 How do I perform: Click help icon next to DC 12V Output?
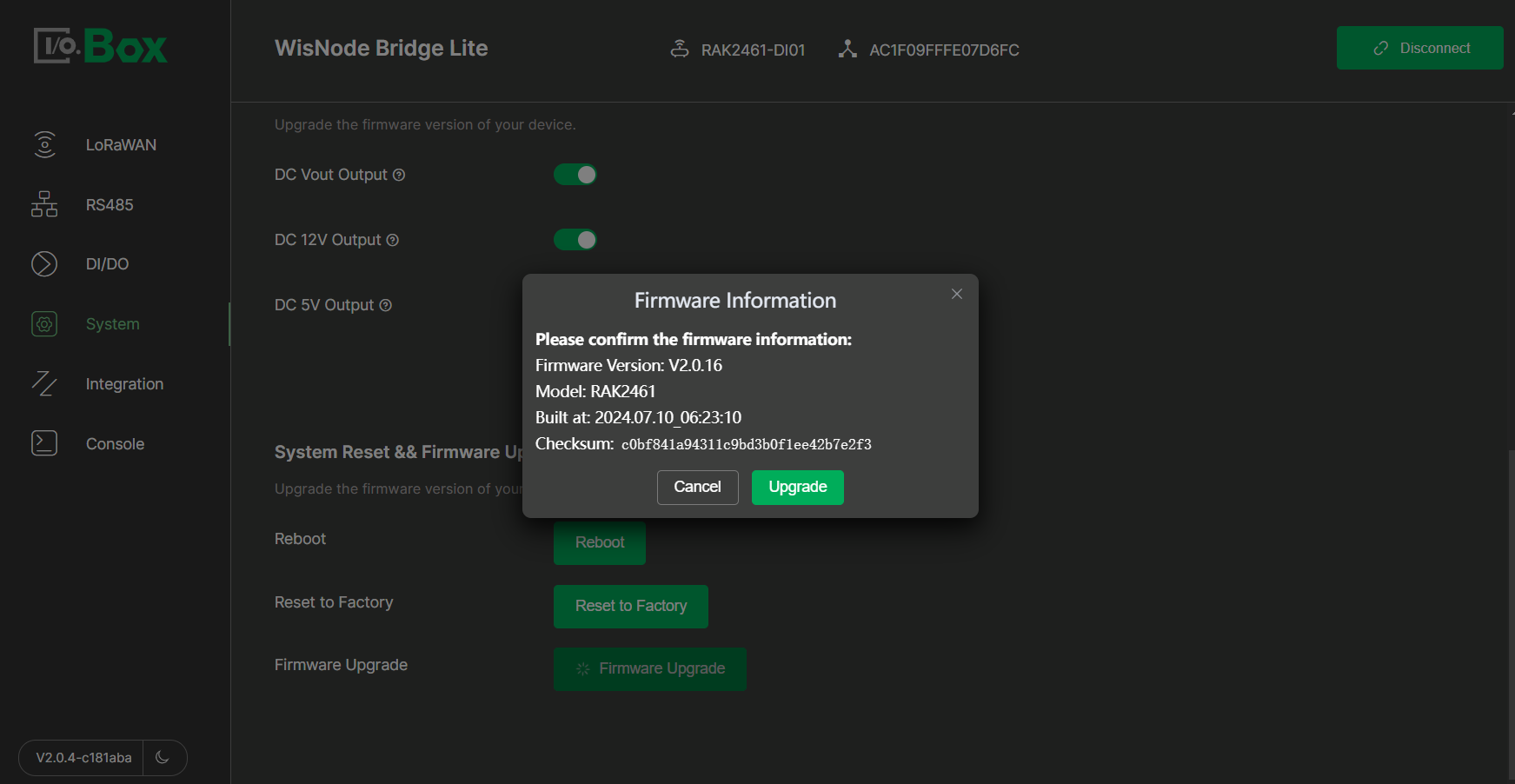pyautogui.click(x=393, y=240)
